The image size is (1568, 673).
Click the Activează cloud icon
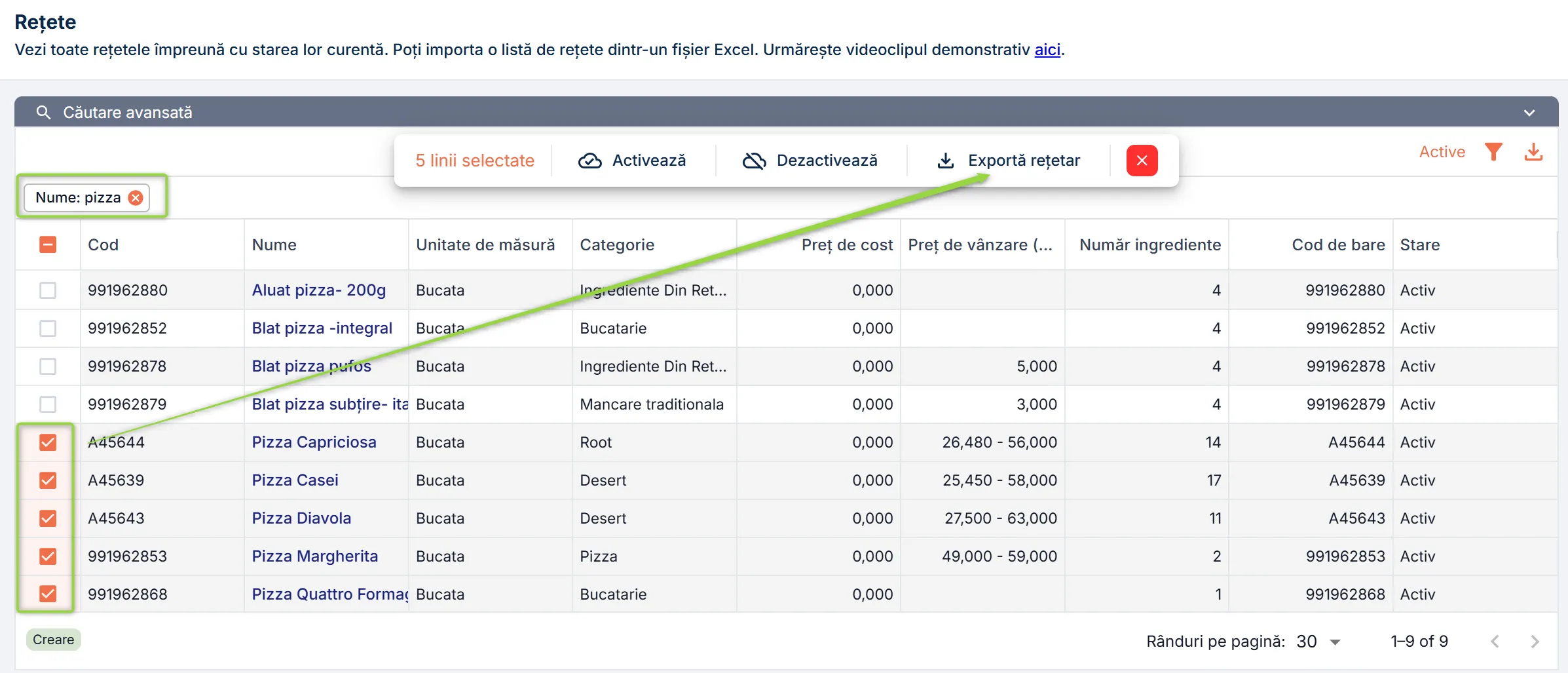(x=590, y=161)
